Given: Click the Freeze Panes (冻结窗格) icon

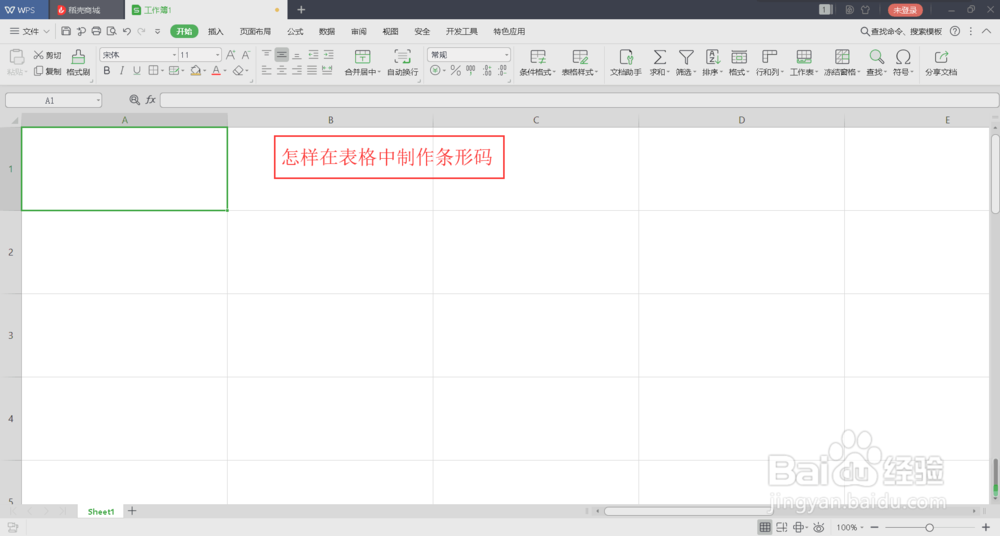Looking at the screenshot, I should pos(842,57).
